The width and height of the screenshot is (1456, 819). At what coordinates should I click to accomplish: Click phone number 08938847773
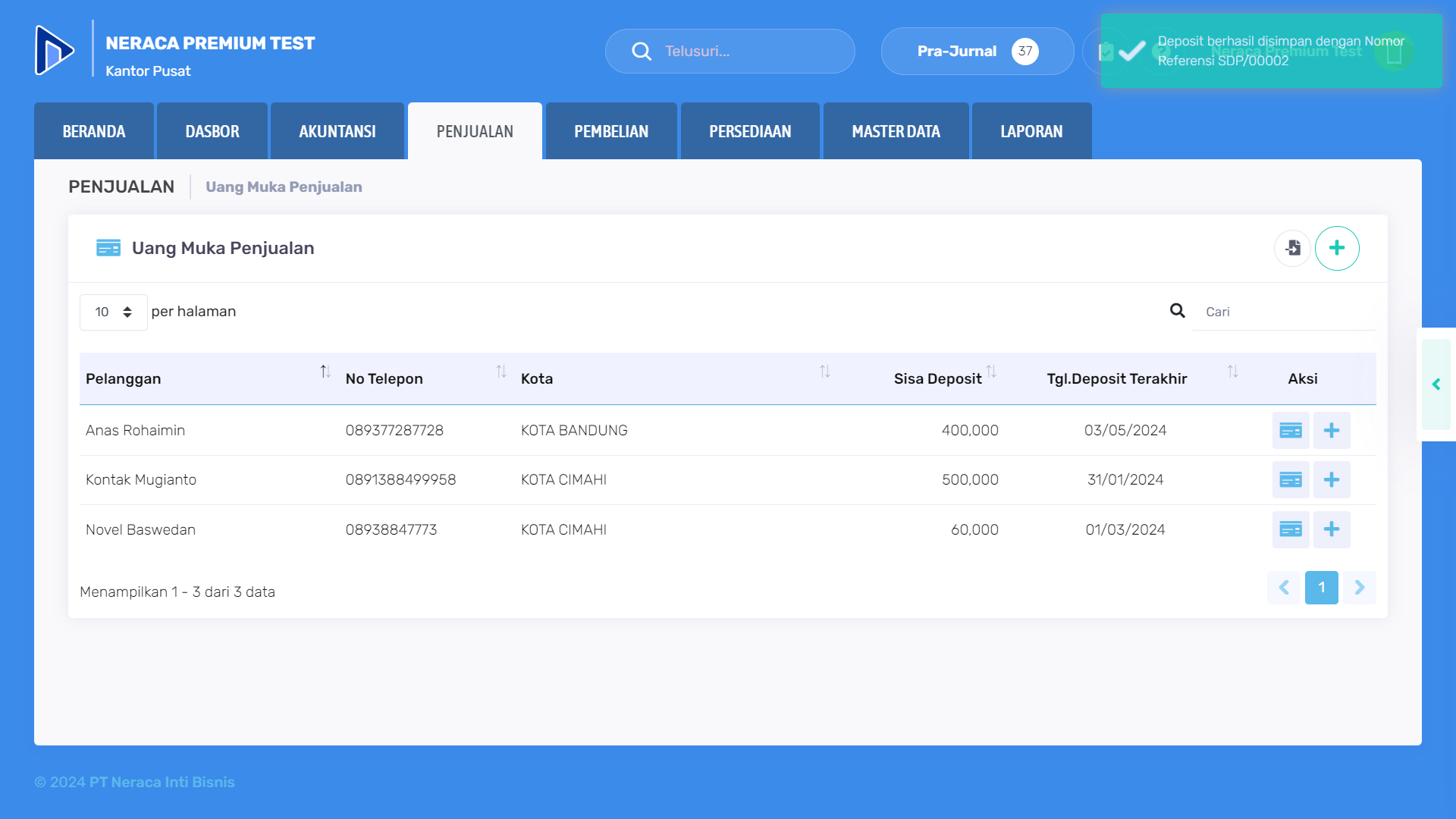(391, 529)
